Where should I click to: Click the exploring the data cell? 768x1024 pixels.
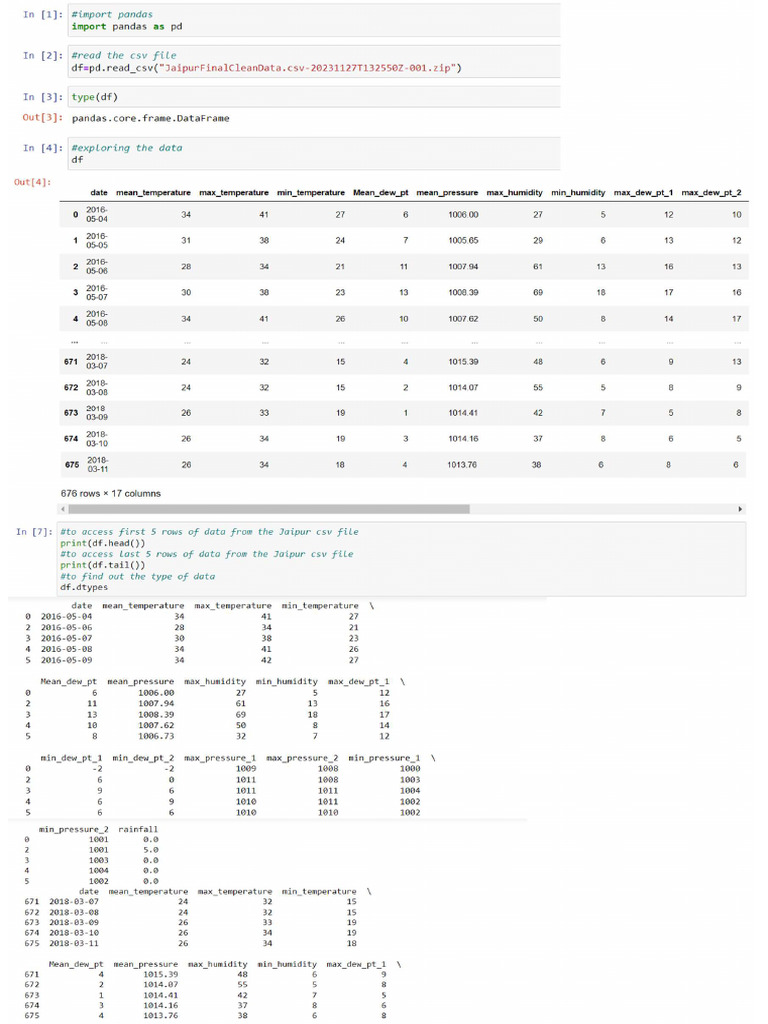pos(314,153)
